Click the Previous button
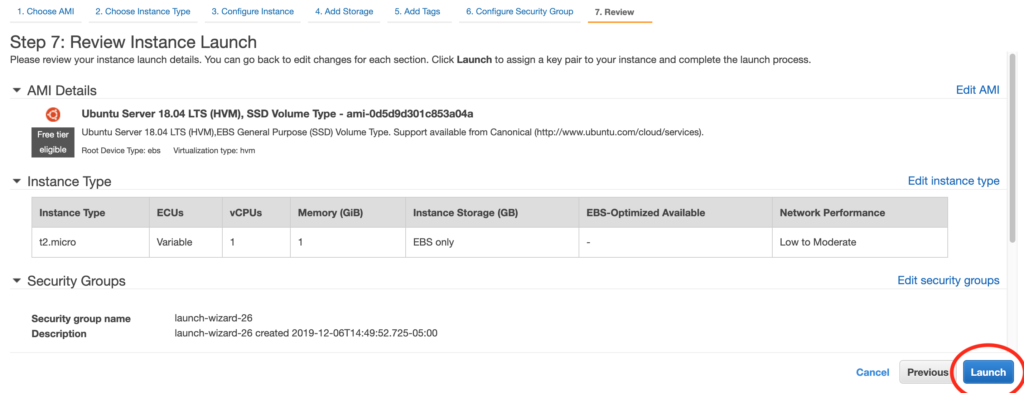The width and height of the screenshot is (1024, 393). (x=927, y=372)
